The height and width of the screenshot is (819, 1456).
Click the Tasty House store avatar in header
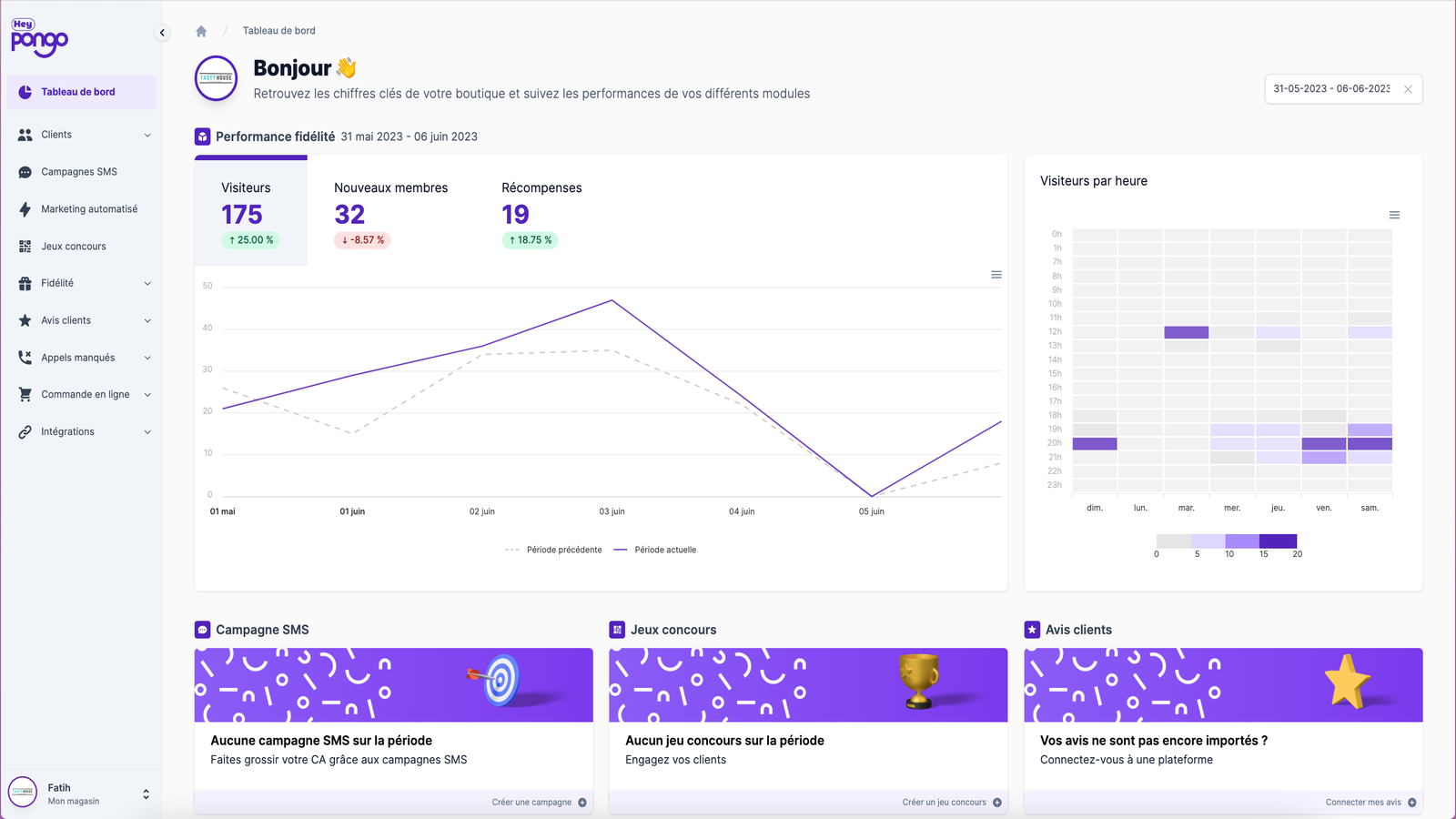click(217, 79)
